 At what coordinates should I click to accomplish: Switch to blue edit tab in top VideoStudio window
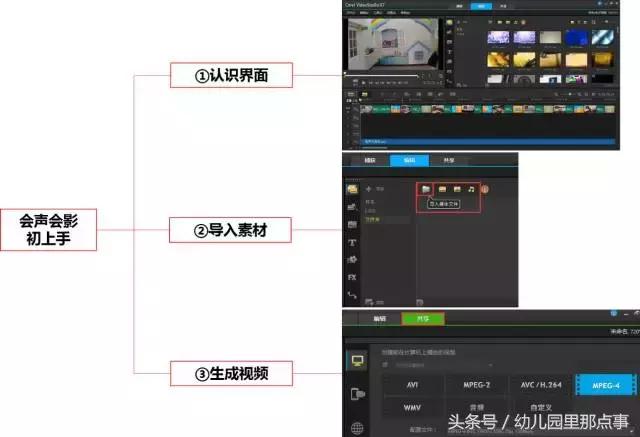click(481, 6)
